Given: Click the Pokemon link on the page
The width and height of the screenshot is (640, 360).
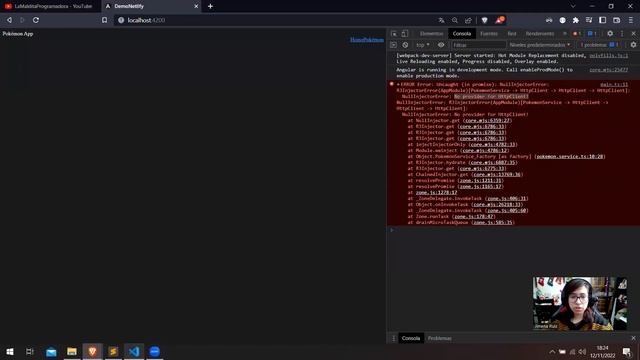Looking at the screenshot, I should pos(373,40).
